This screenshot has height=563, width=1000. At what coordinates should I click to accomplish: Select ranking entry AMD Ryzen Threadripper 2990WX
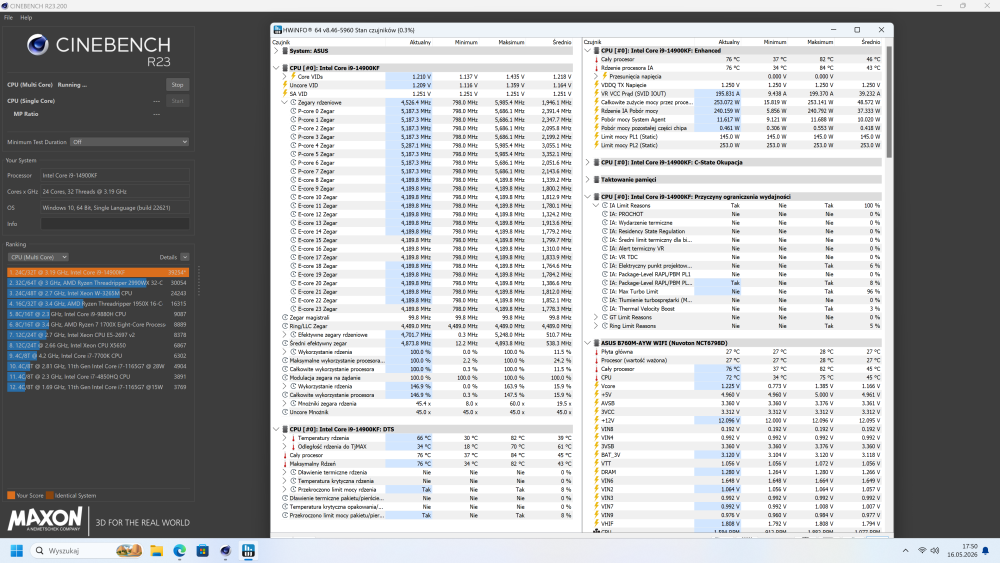pyautogui.click(x=98, y=282)
